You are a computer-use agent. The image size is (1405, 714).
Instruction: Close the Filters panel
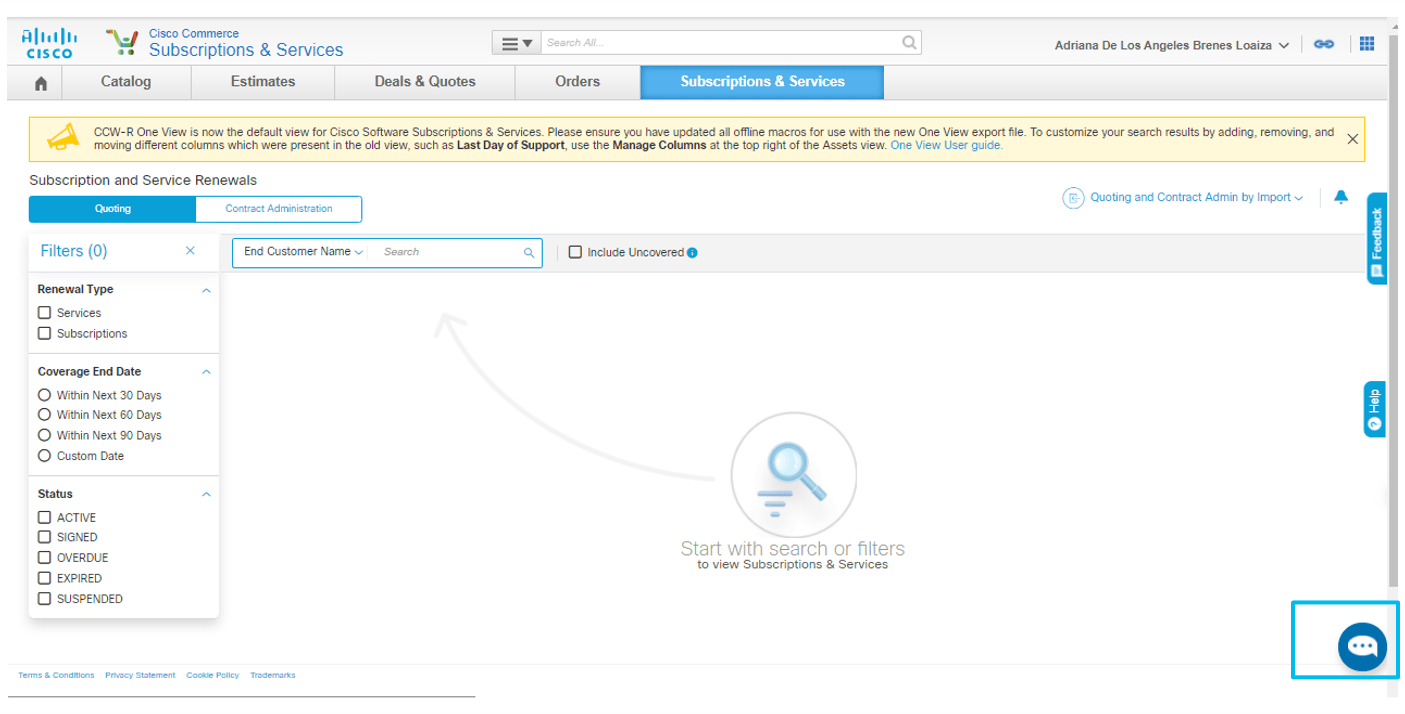point(190,251)
